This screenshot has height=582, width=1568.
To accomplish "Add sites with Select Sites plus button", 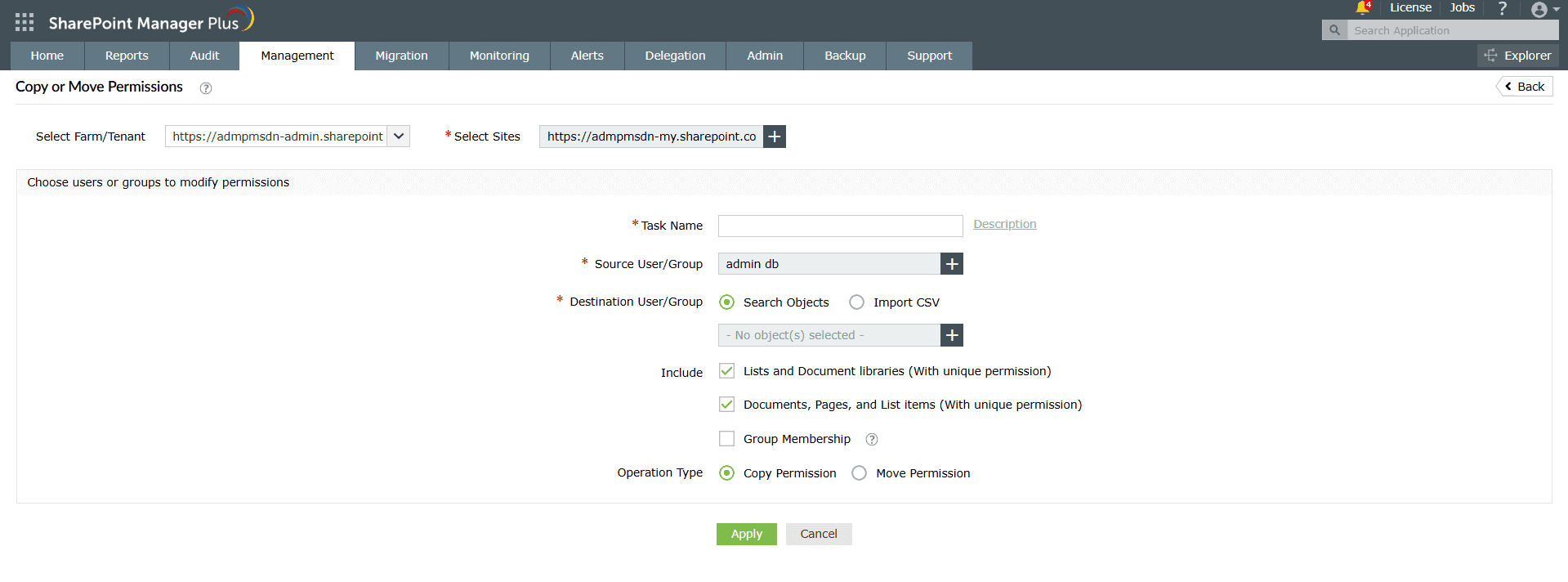I will pos(775,137).
